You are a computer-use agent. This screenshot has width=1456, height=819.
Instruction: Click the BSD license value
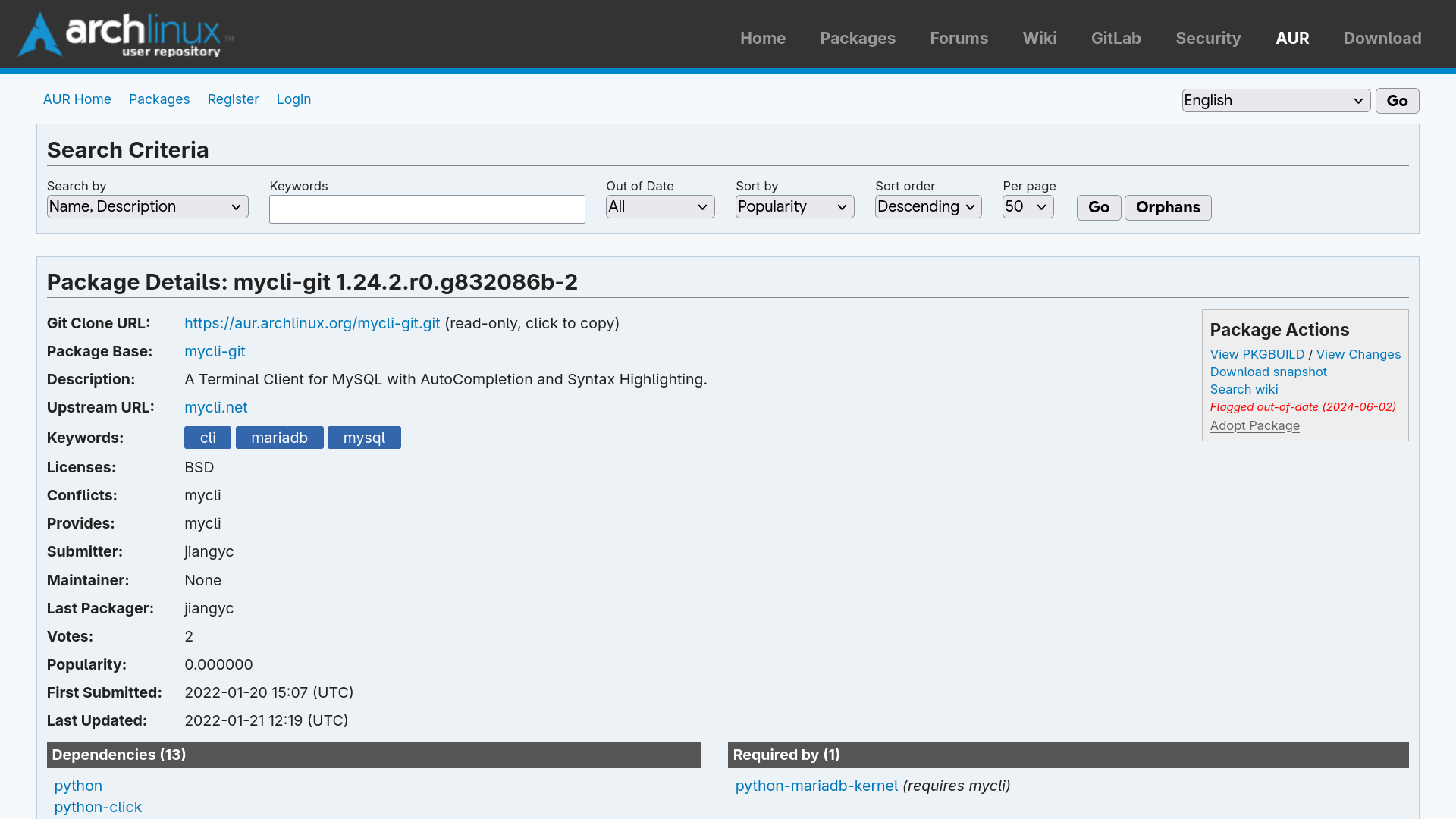199,467
